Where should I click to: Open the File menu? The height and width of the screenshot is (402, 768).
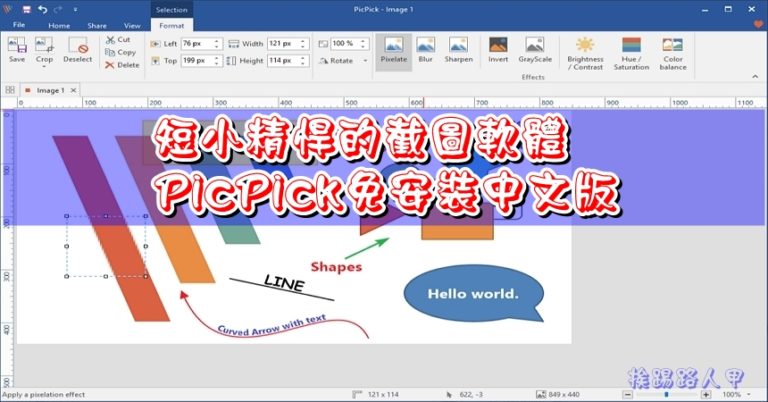coord(20,25)
